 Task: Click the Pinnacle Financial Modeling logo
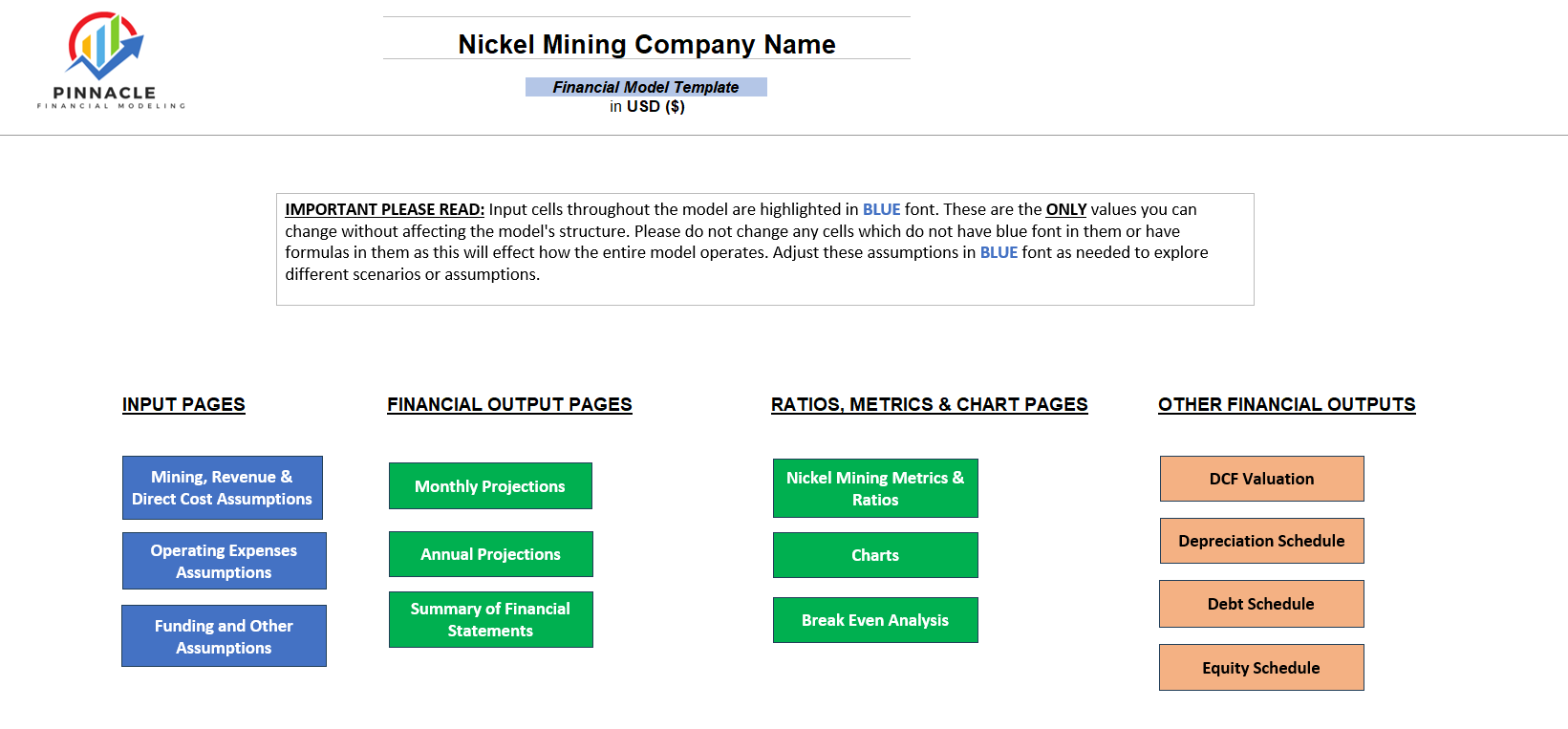[110, 60]
